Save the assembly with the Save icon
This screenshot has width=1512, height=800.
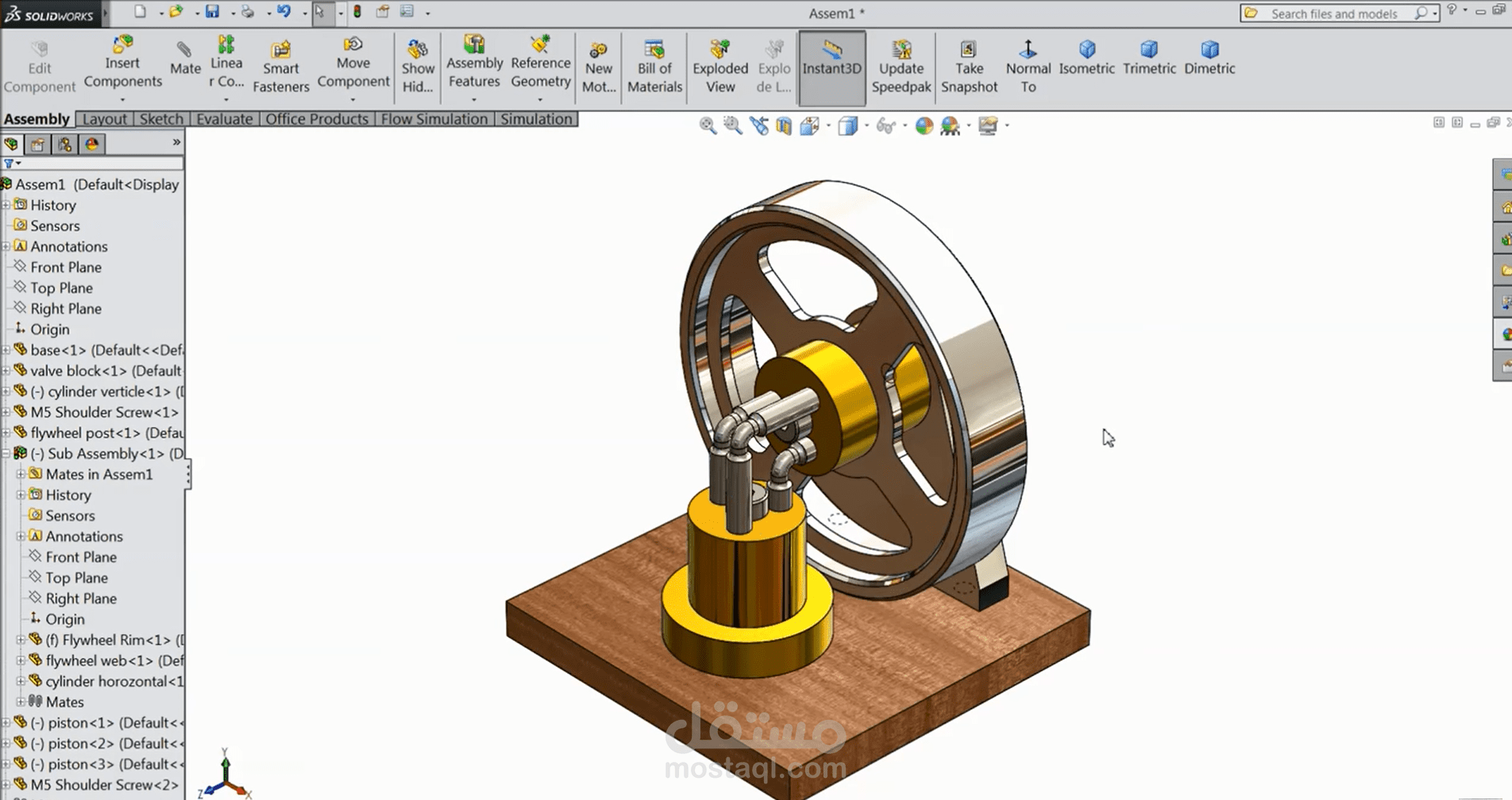212,12
